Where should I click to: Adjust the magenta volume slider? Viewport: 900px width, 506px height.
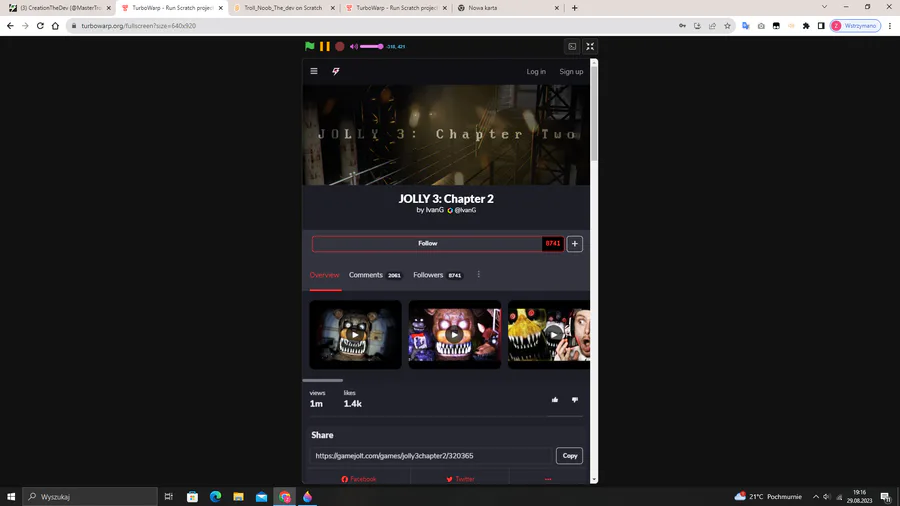[371, 46]
